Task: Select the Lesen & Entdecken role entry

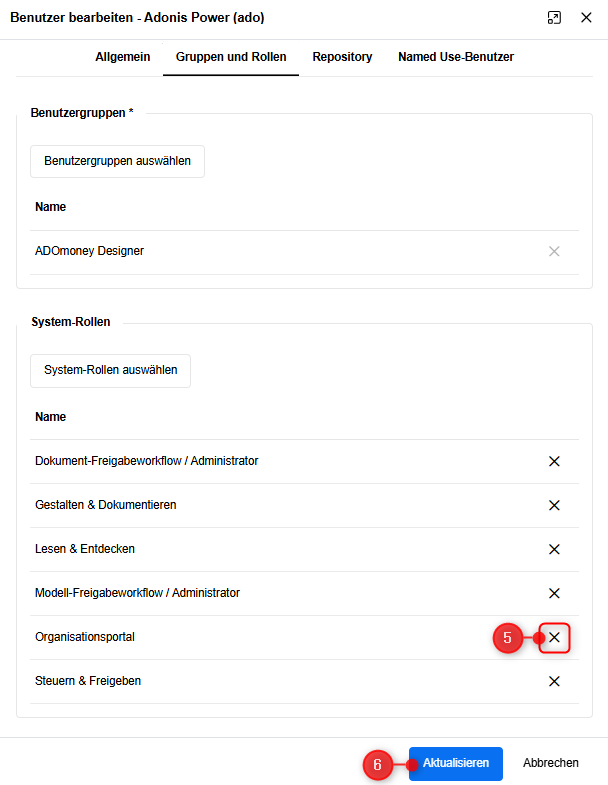Action: click(304, 549)
